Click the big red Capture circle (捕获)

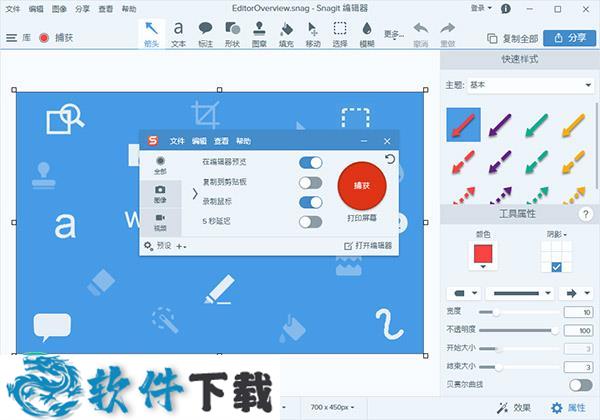[x=362, y=186]
